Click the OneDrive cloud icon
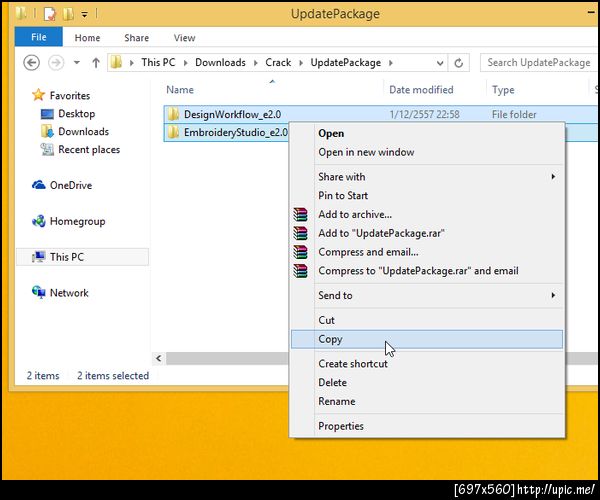This screenshot has height=500, width=600. (x=39, y=185)
